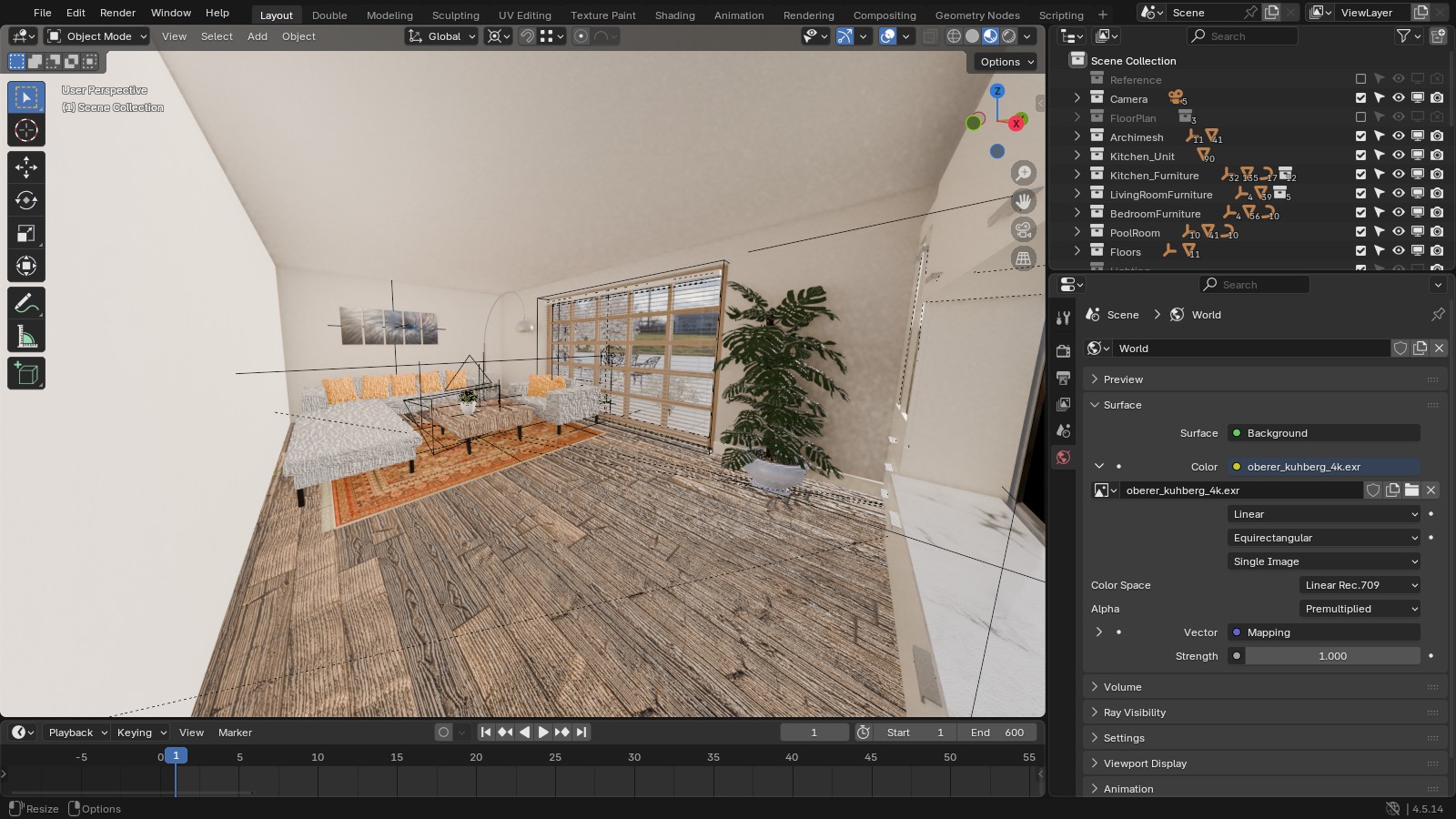Open the Tool properties tab icon

point(1063,317)
